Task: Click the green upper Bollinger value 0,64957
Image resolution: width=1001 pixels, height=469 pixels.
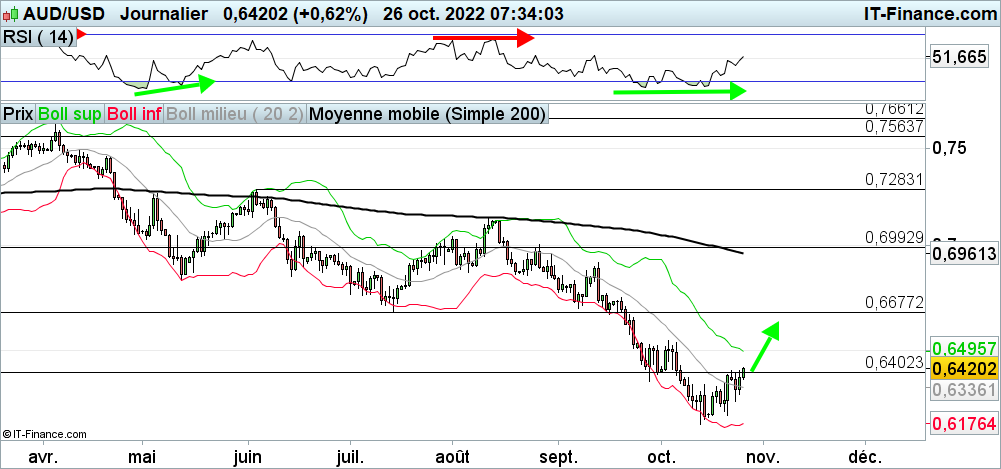Action: [964, 348]
